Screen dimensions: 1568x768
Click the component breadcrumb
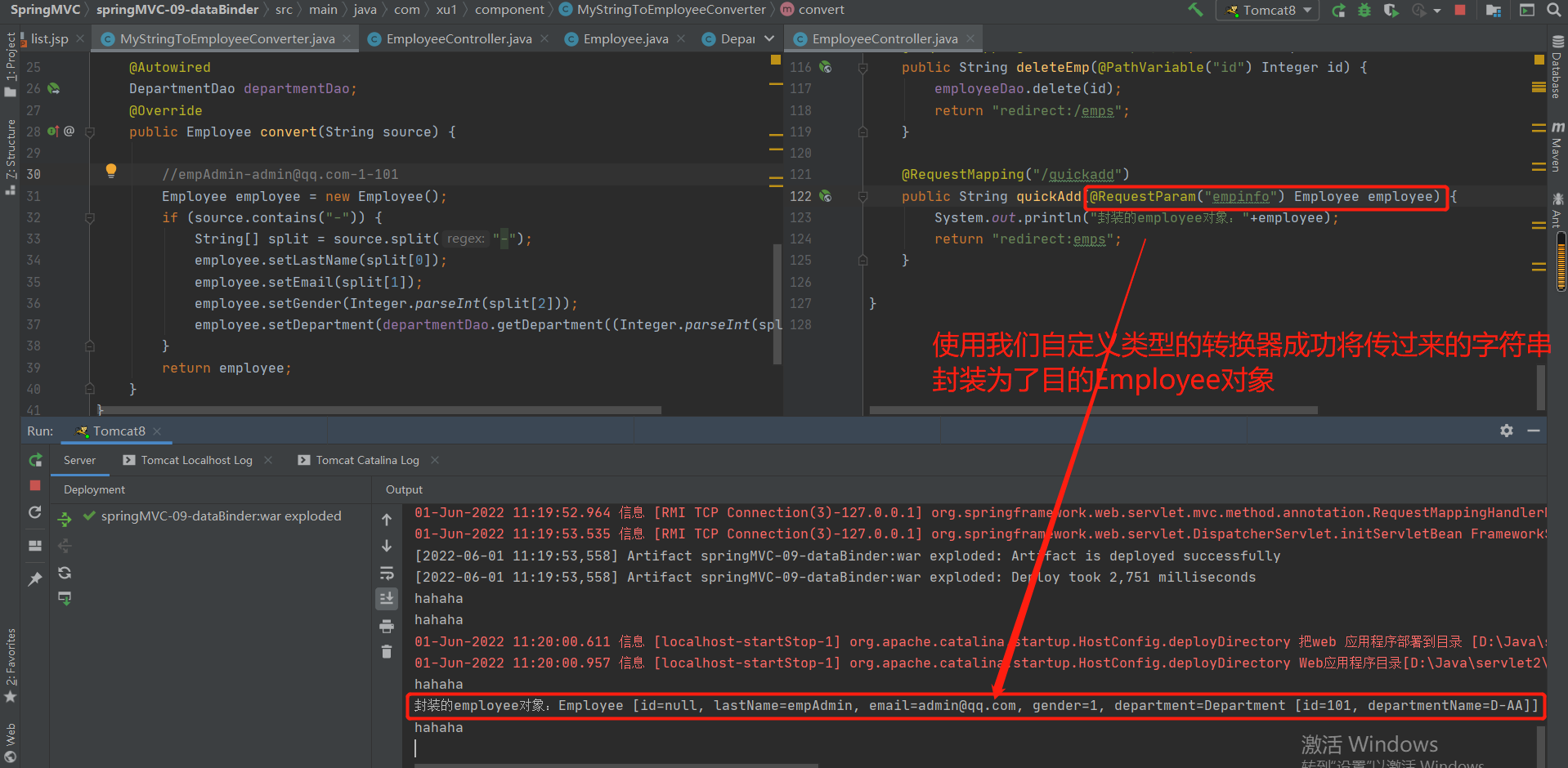[x=509, y=10]
